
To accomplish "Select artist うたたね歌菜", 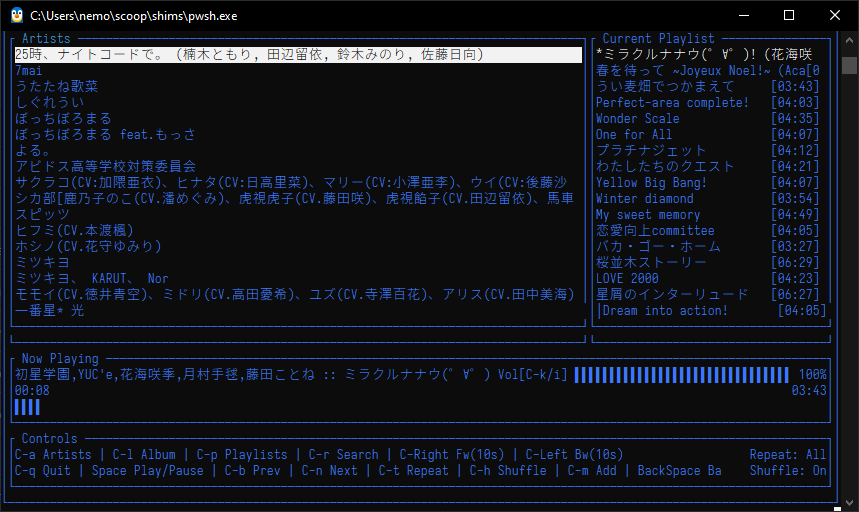I will [x=56, y=87].
